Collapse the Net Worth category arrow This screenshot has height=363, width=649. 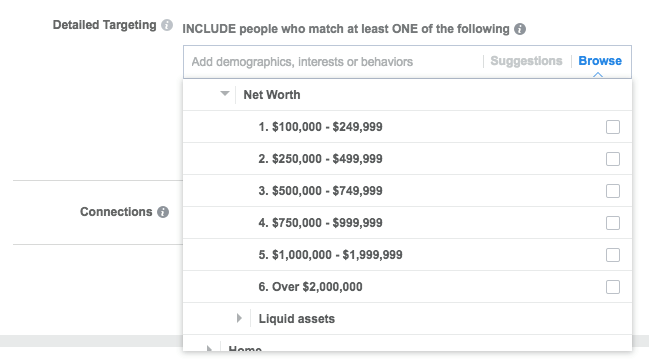(x=225, y=94)
